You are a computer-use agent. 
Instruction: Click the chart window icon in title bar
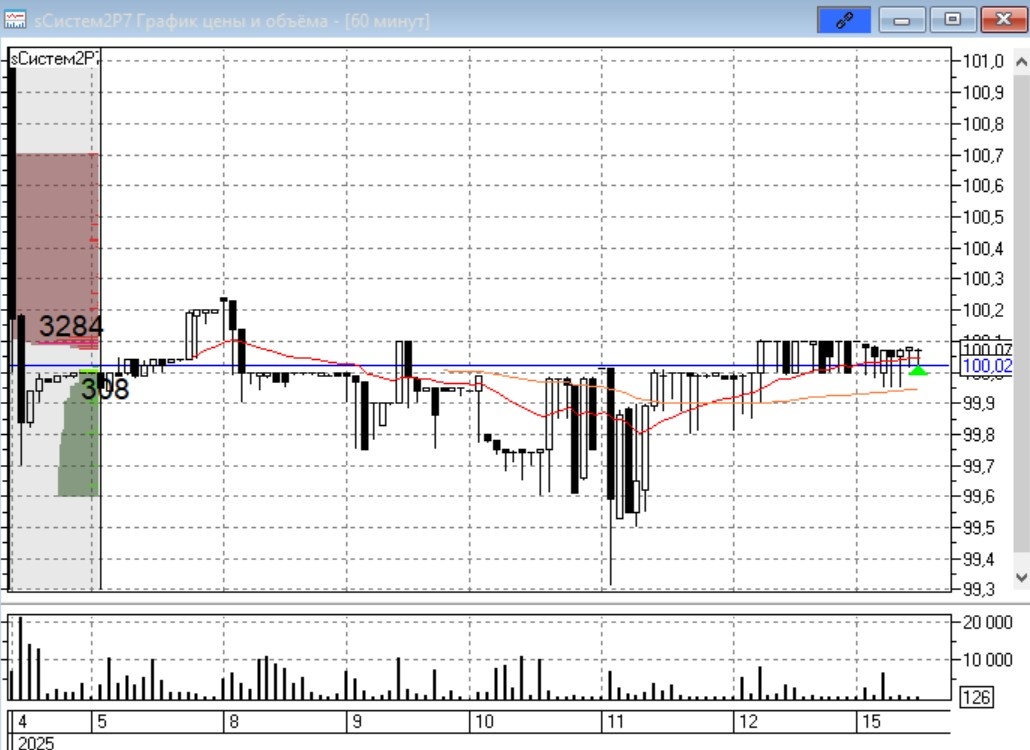(15, 20)
